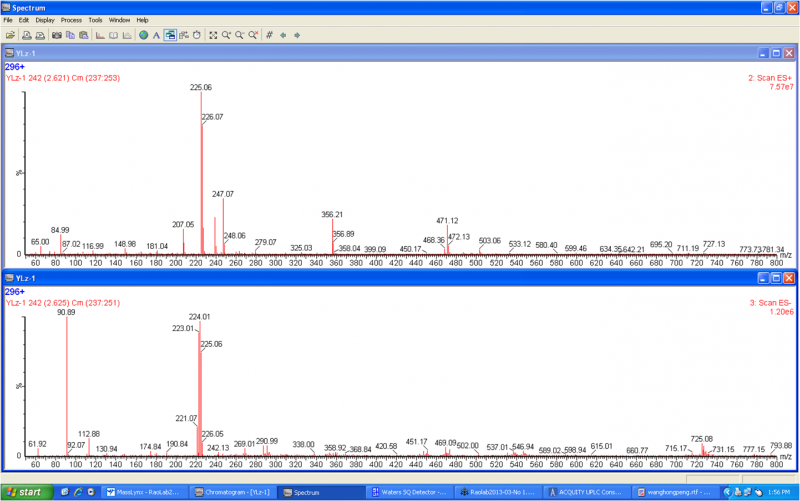Expand hidden system tray icons arrow
800x501 pixels.
(x=728, y=492)
